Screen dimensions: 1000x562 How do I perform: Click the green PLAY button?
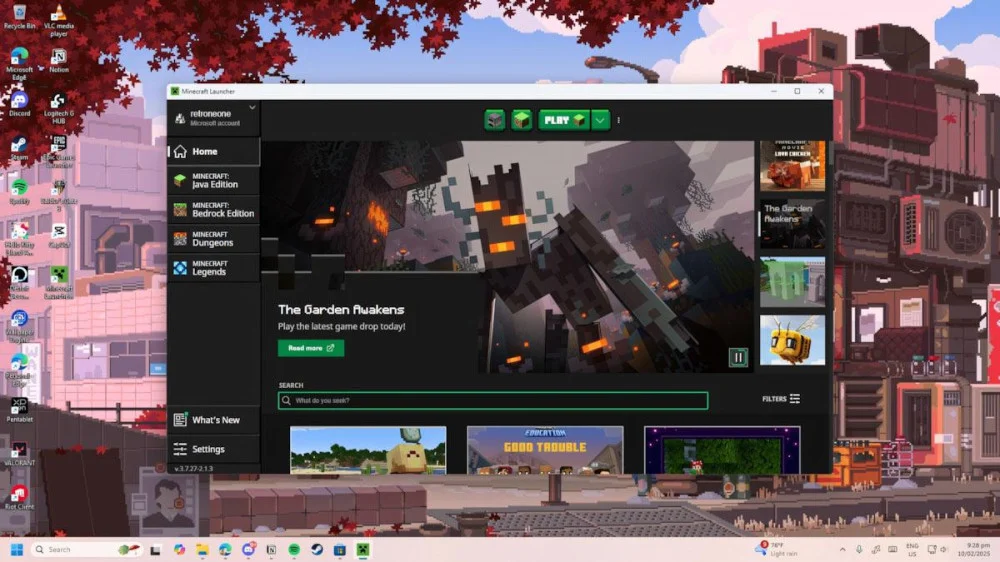(x=564, y=120)
